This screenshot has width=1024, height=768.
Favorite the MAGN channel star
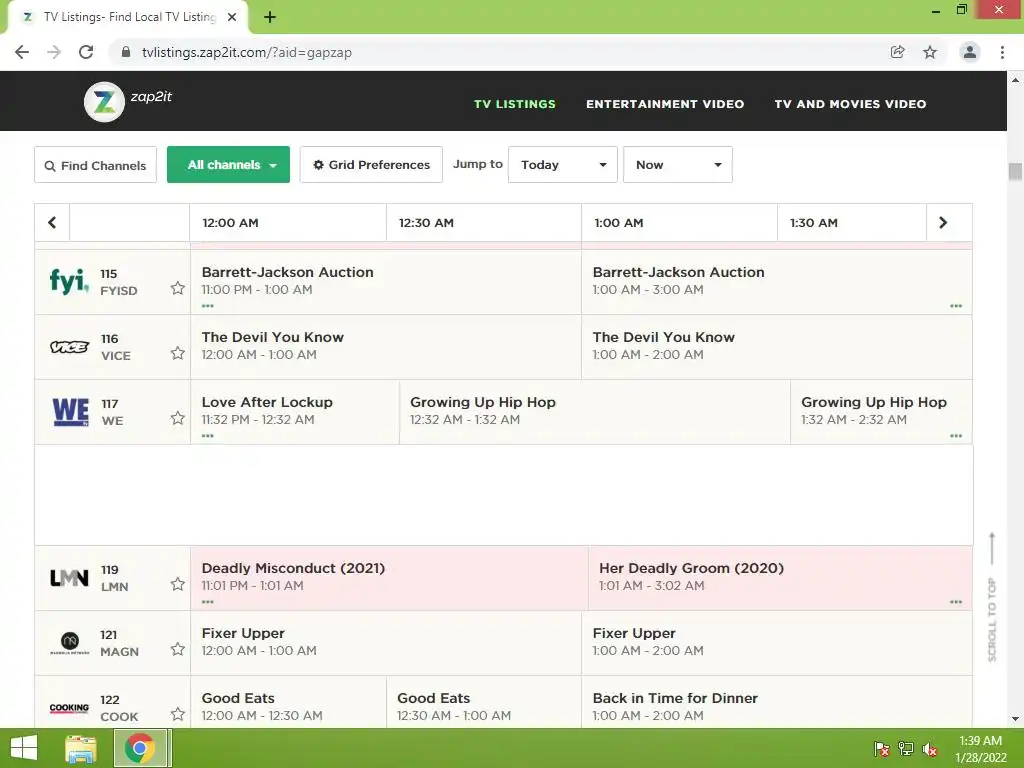[178, 649]
